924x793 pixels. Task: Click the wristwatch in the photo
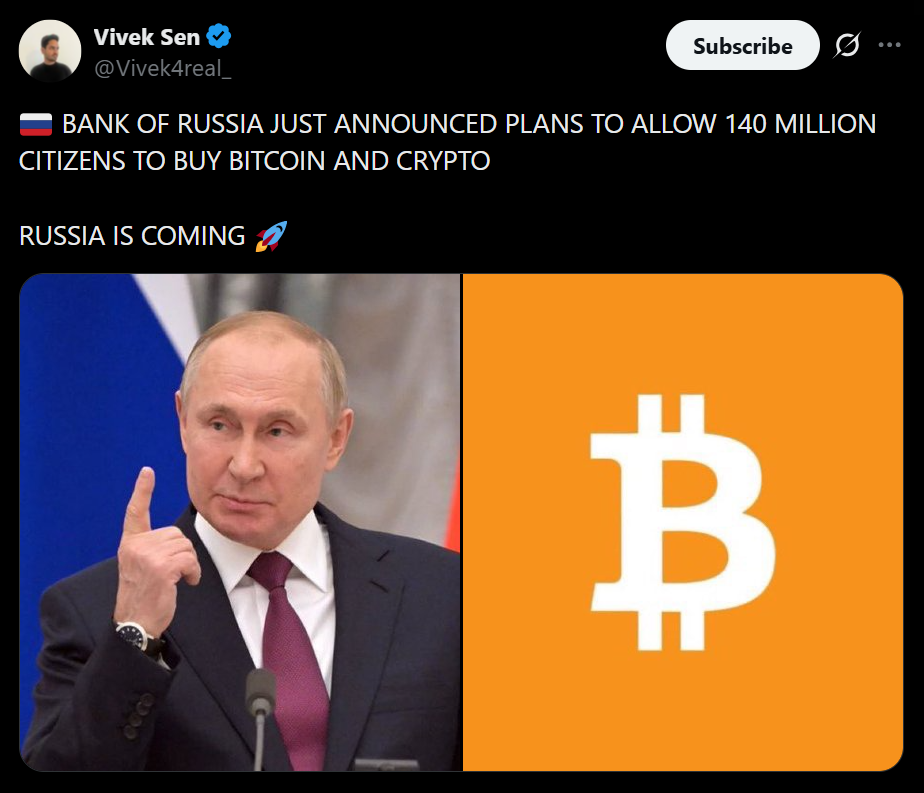point(140,639)
